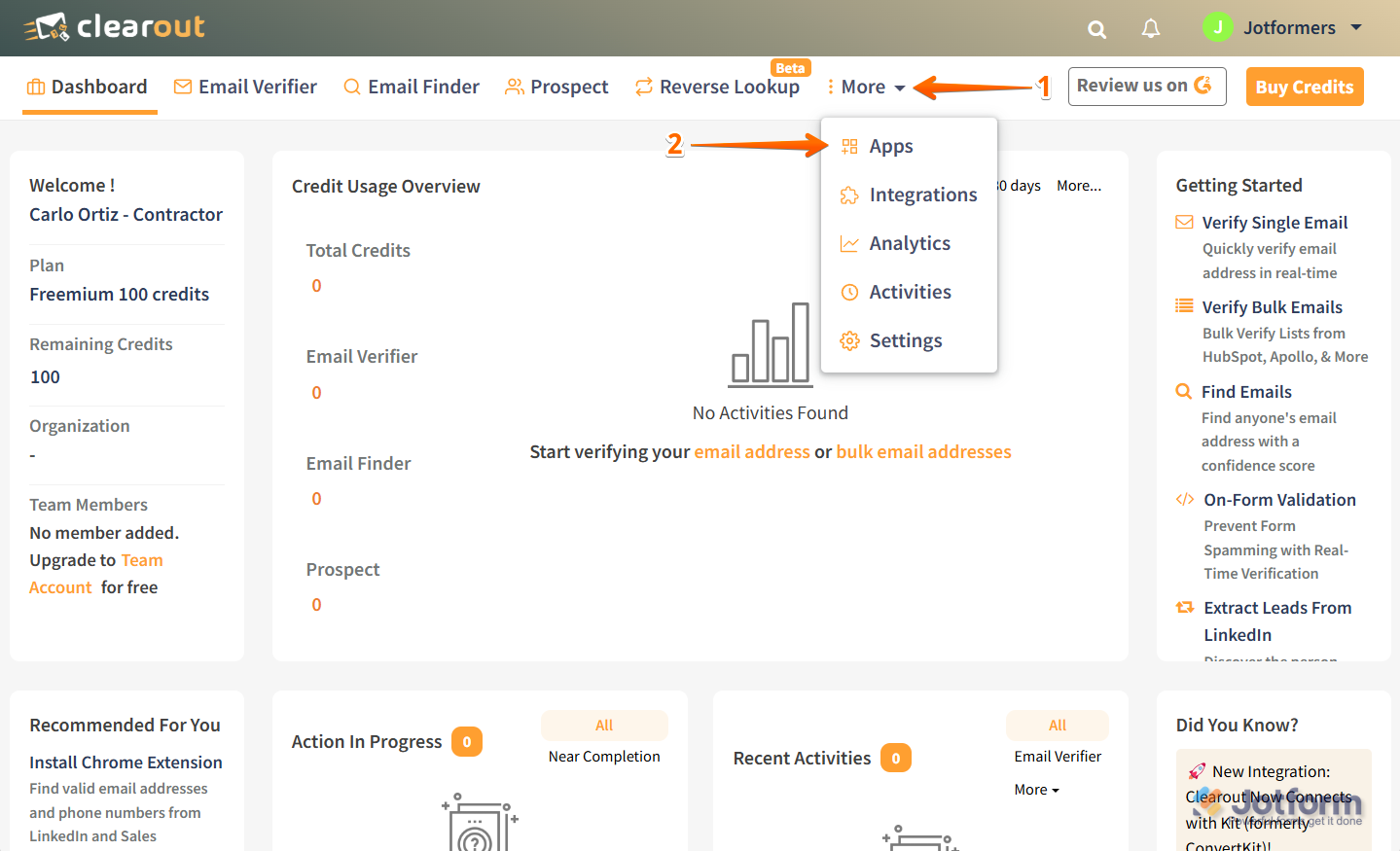
Task: Expand More dropdown in Recent Activities
Action: (x=1036, y=790)
